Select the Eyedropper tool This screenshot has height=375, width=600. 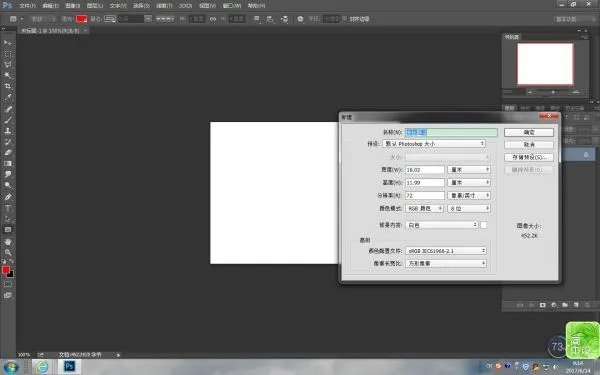[x=8, y=97]
